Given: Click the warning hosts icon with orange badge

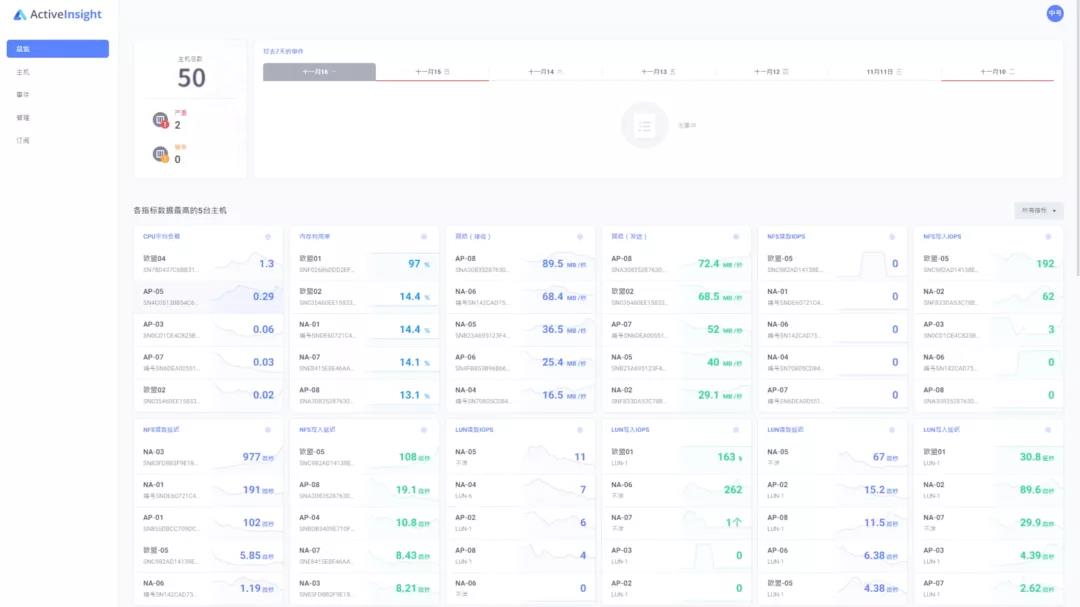Looking at the screenshot, I should pos(160,154).
